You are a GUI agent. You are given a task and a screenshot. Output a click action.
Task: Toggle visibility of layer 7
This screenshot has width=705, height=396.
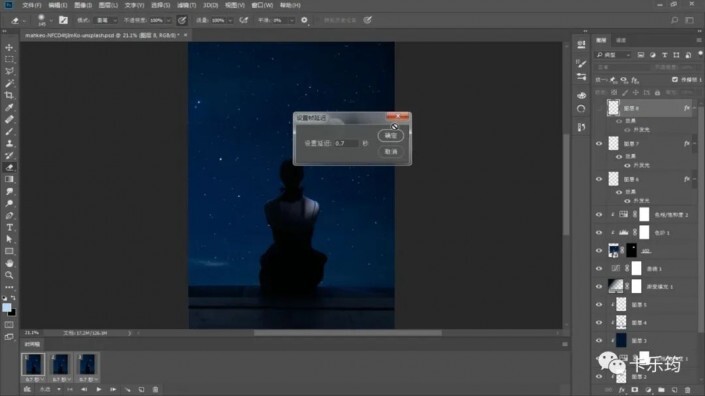[x=599, y=144]
